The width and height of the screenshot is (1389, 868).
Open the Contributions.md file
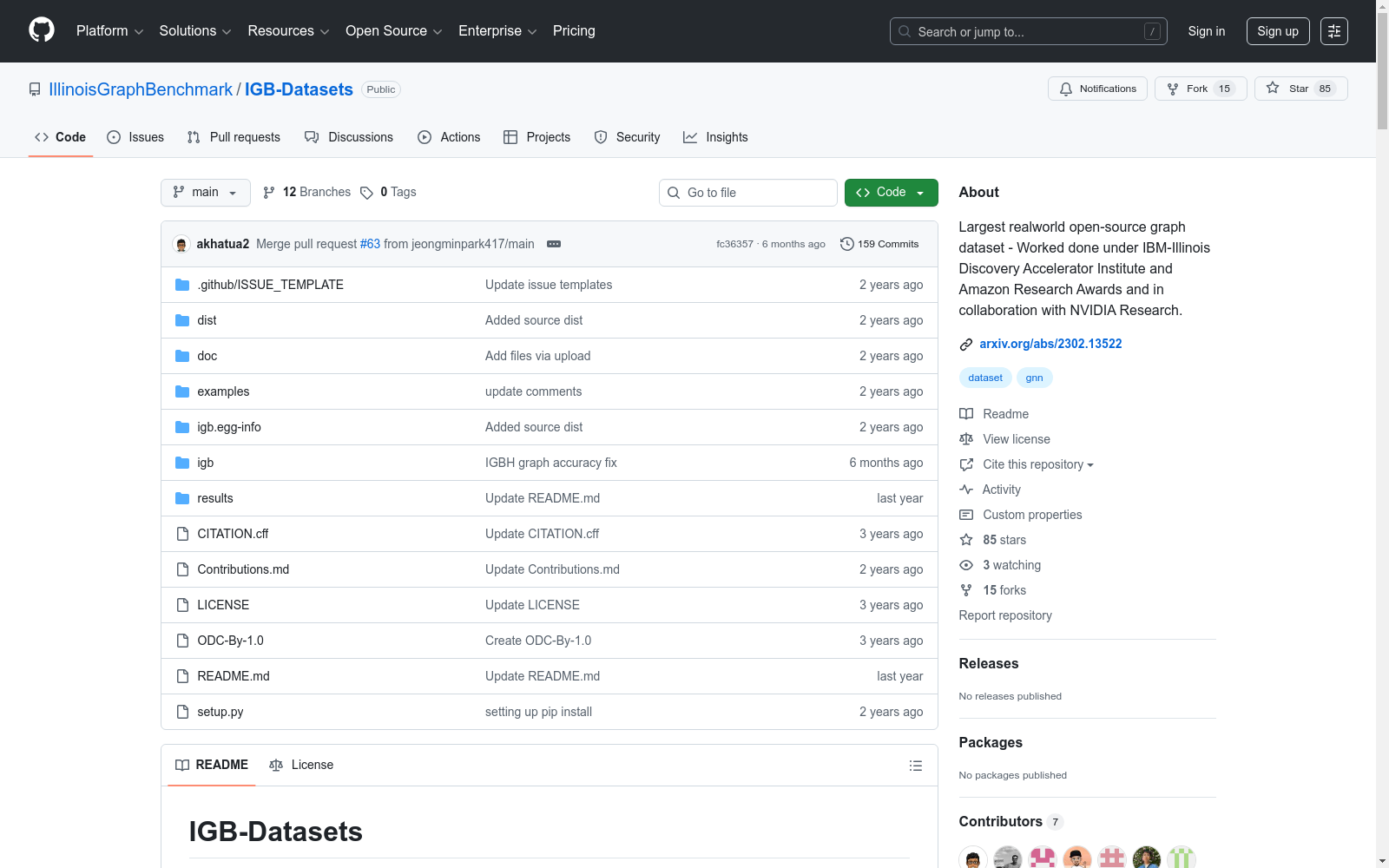243,569
